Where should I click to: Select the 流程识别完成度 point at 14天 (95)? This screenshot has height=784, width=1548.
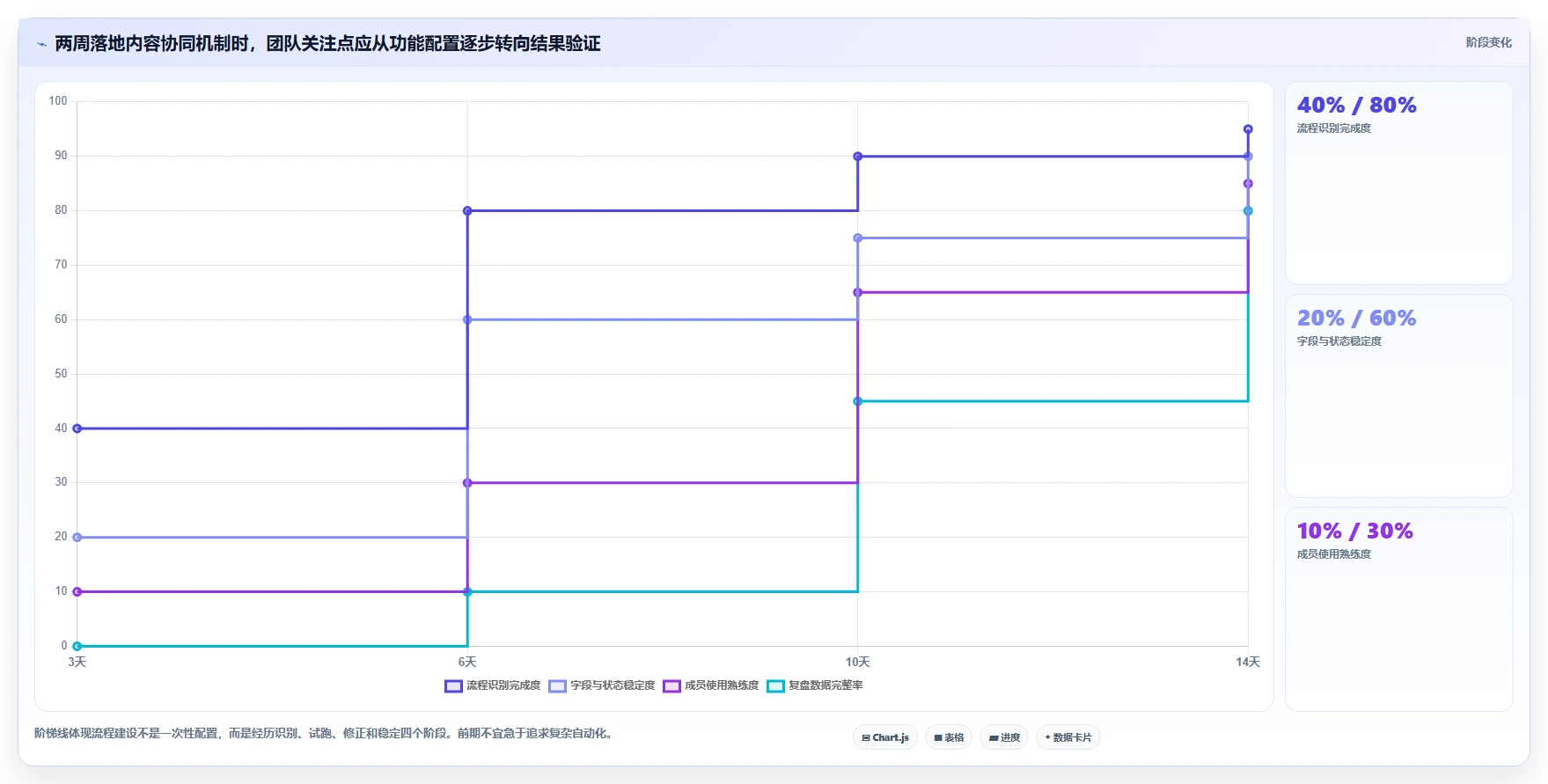click(1248, 129)
